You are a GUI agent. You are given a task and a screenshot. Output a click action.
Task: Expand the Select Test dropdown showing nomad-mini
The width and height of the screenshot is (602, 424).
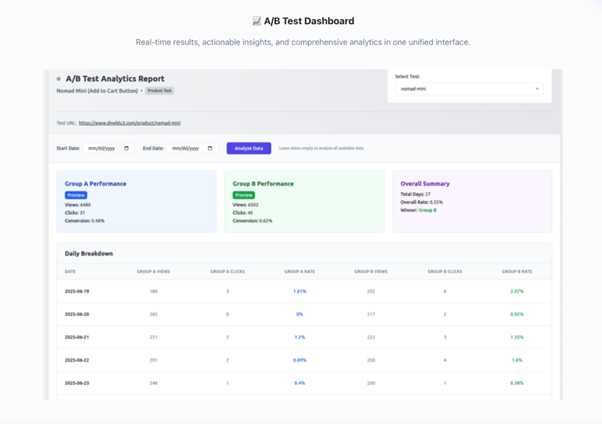pyautogui.click(x=468, y=89)
